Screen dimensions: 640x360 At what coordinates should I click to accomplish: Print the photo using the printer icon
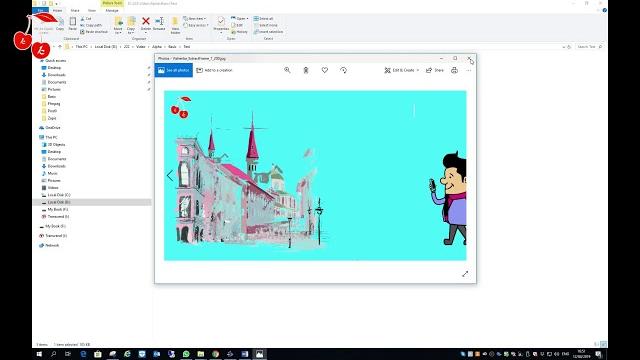click(454, 70)
